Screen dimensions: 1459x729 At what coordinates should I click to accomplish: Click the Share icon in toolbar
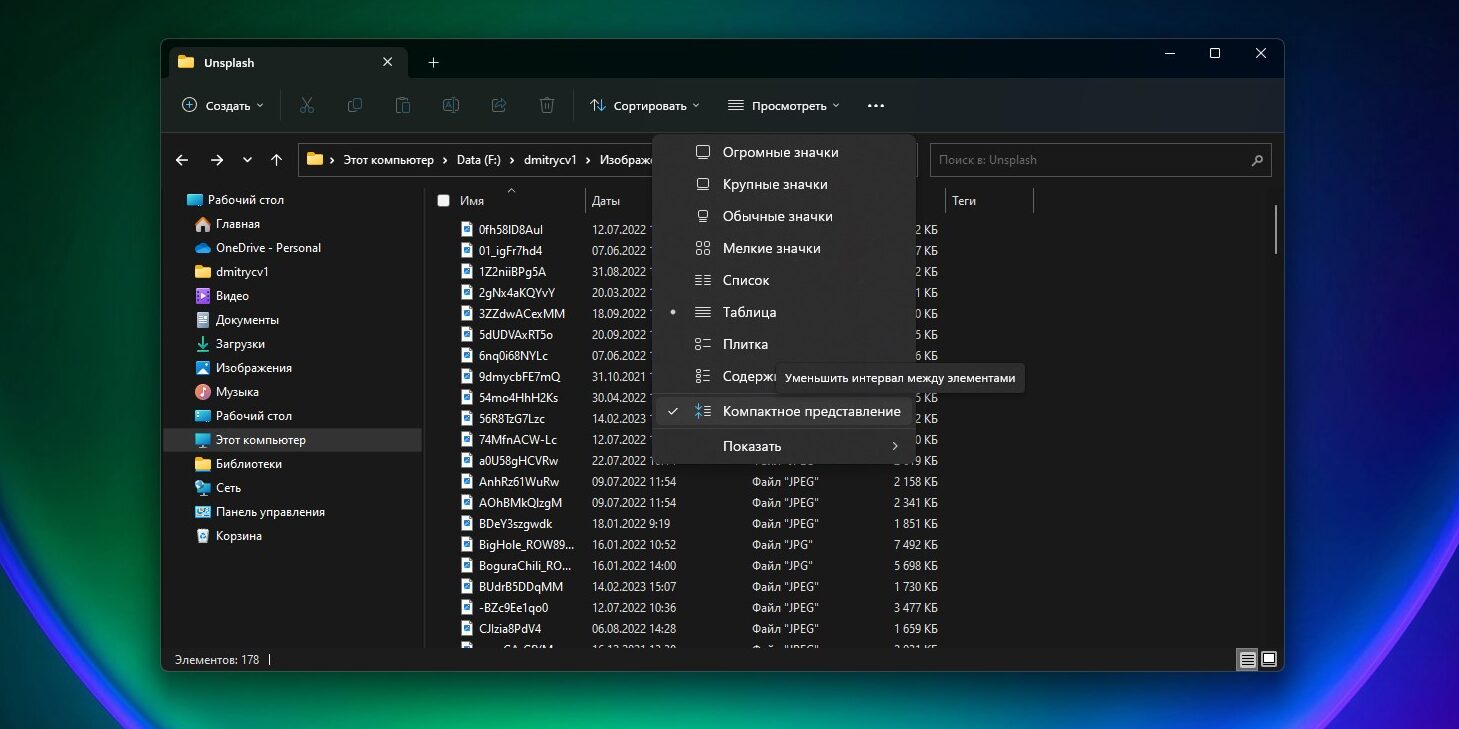pos(499,105)
